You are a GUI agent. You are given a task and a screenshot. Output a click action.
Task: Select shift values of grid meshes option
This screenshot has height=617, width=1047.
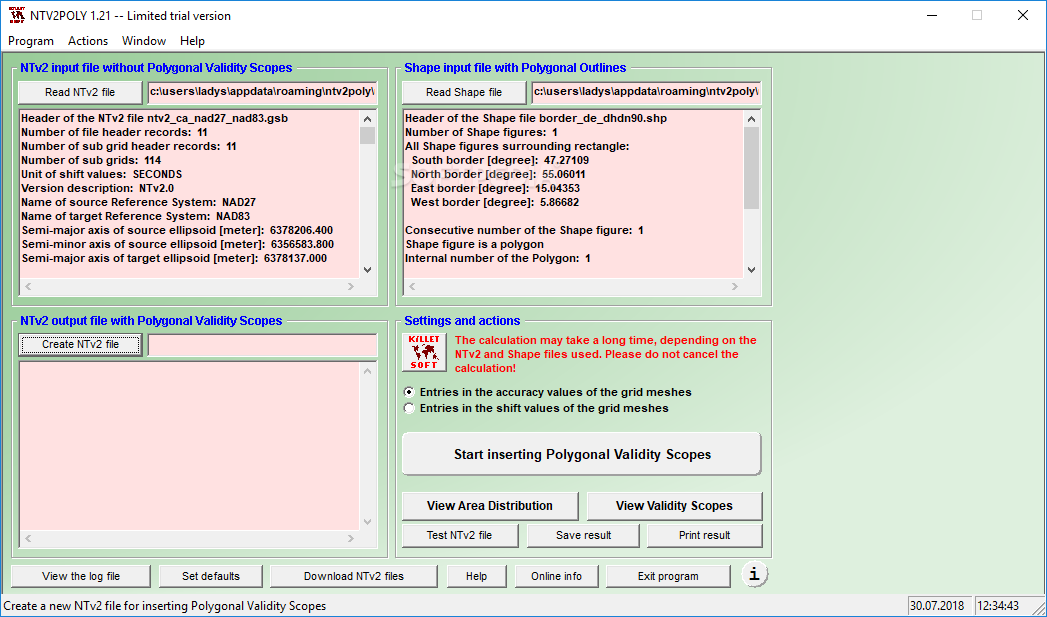409,408
